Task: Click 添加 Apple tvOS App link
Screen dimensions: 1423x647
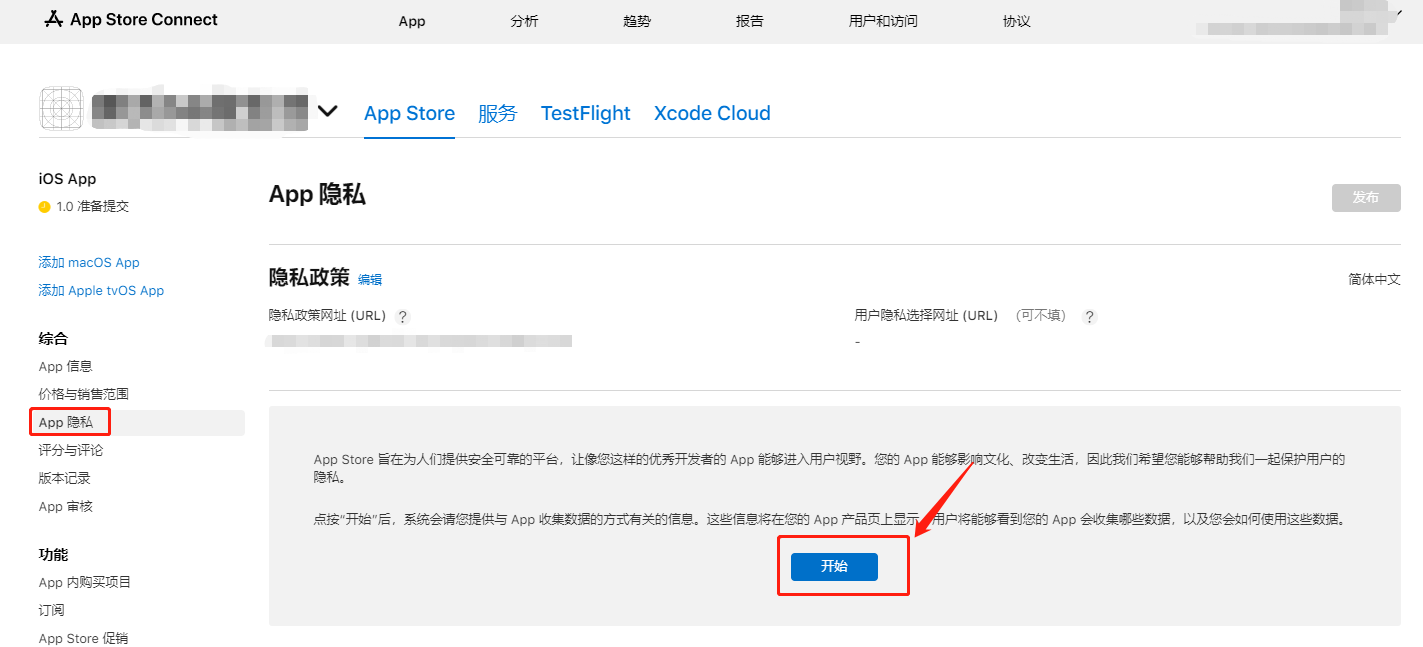Action: point(101,290)
